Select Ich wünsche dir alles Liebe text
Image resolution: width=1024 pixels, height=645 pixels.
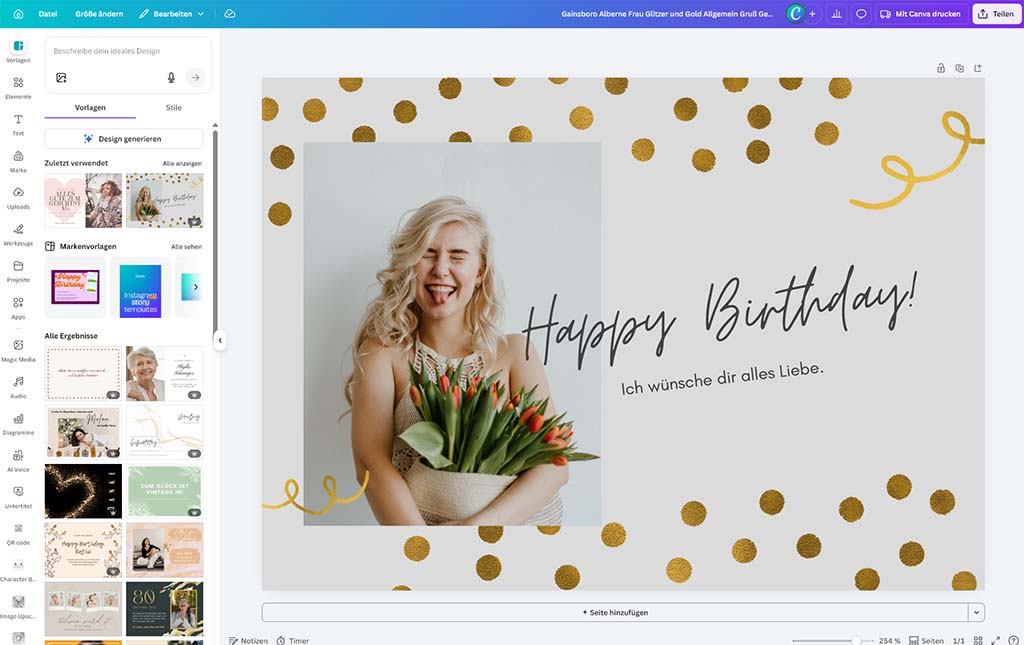pyautogui.click(x=722, y=379)
